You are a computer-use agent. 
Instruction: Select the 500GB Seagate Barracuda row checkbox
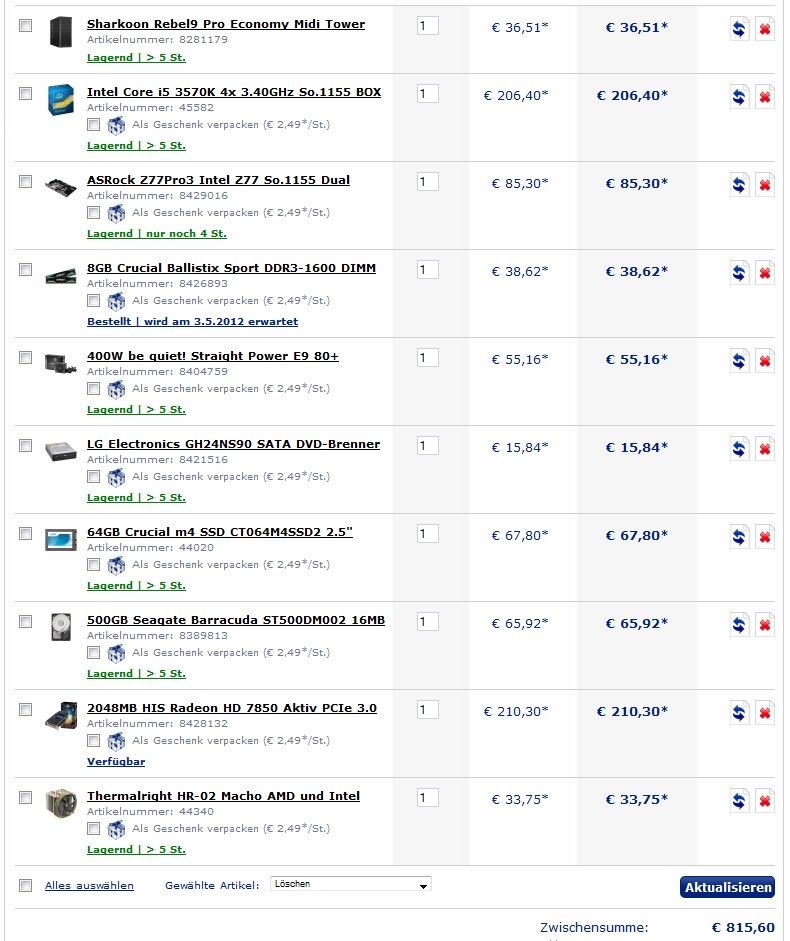point(25,621)
